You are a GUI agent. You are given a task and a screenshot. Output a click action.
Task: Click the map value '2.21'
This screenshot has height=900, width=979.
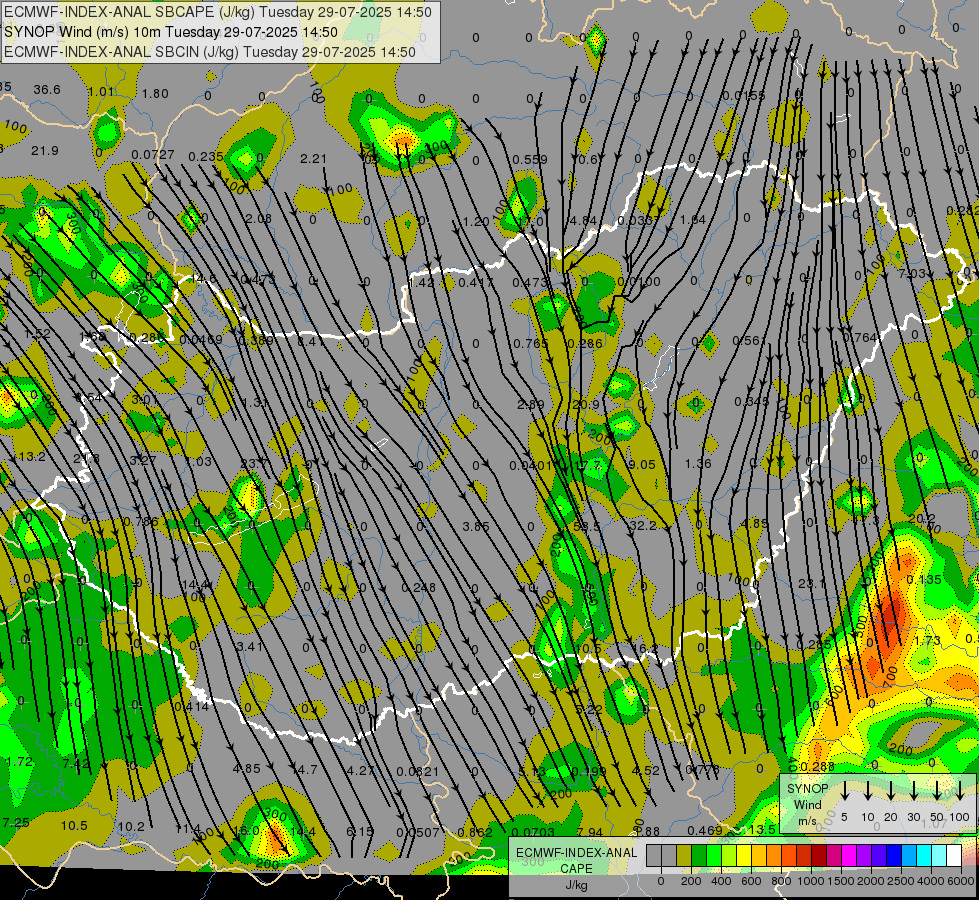[313, 159]
